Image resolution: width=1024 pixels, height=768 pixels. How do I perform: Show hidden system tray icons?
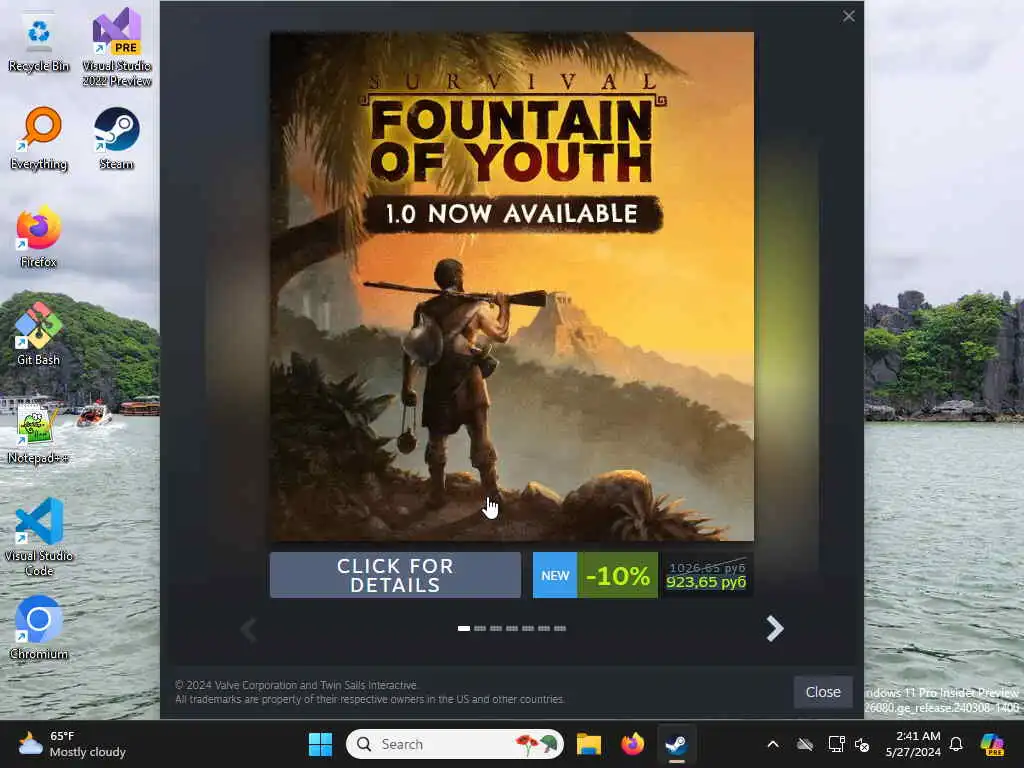pos(773,744)
